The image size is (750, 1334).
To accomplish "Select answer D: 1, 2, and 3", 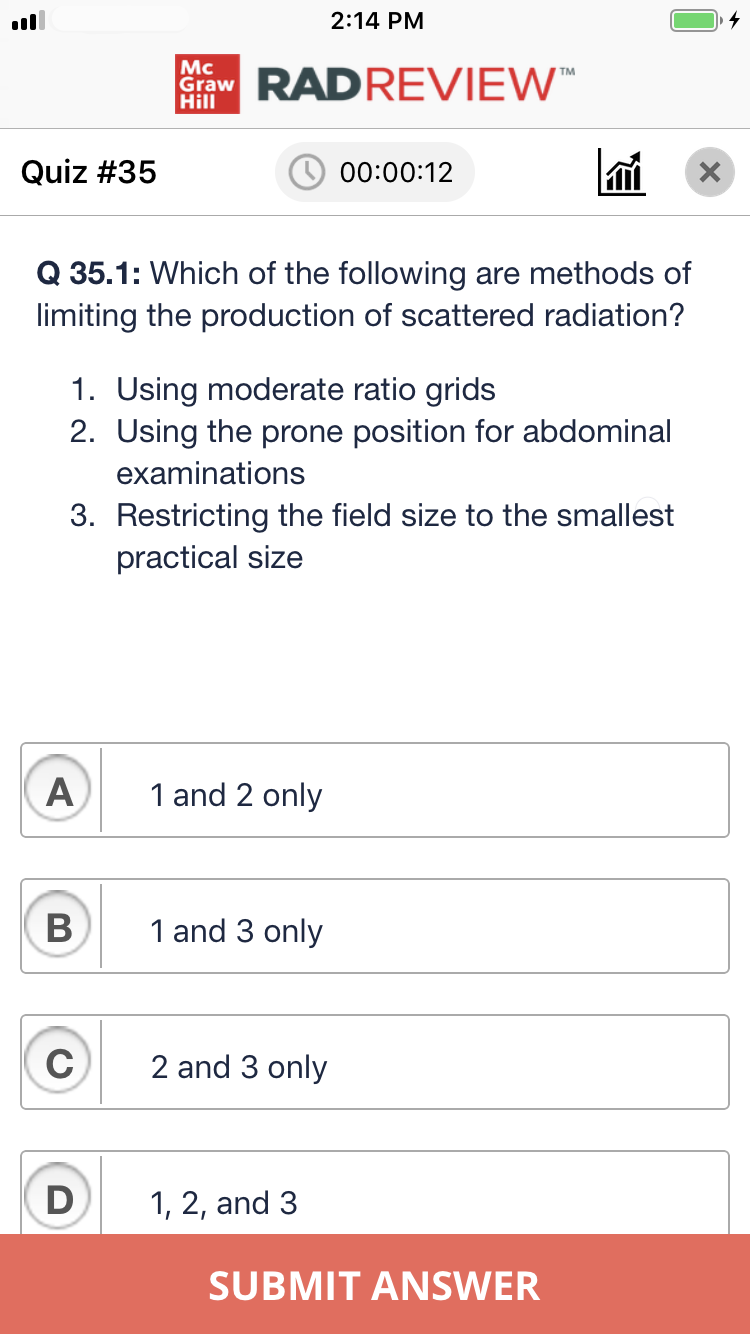I will pos(375,1196).
